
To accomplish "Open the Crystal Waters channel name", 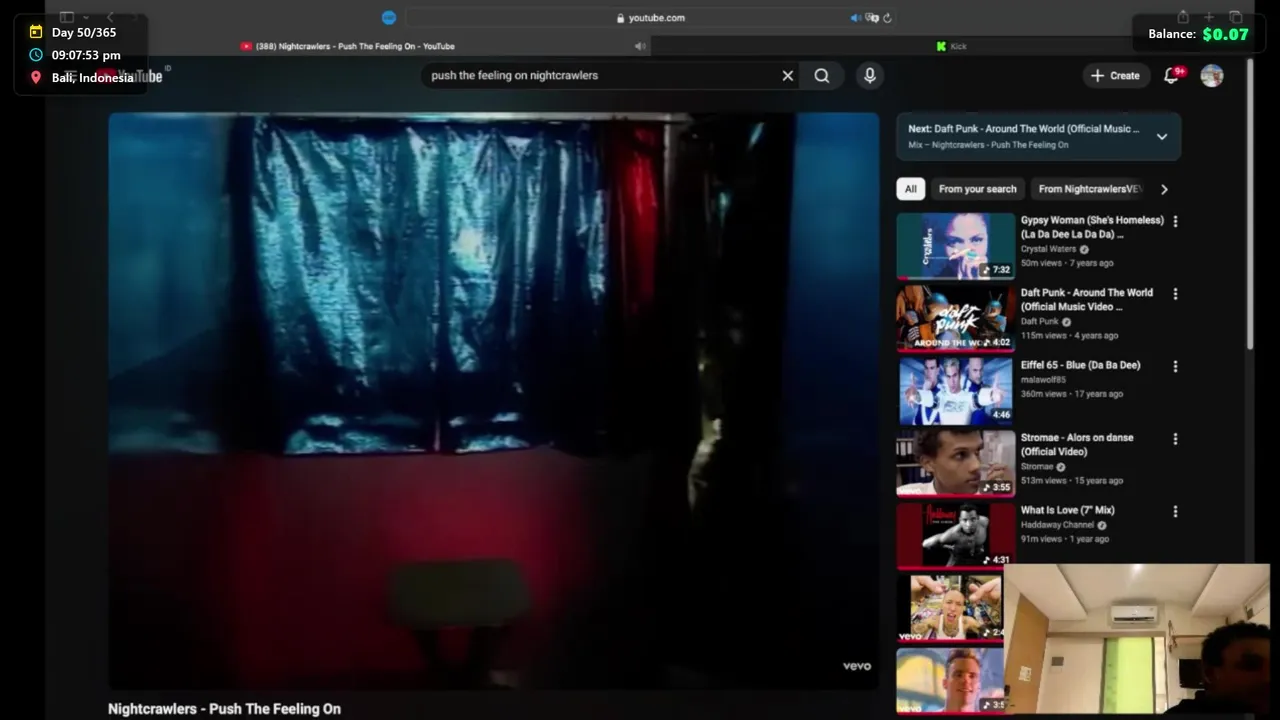I will 1048,249.
